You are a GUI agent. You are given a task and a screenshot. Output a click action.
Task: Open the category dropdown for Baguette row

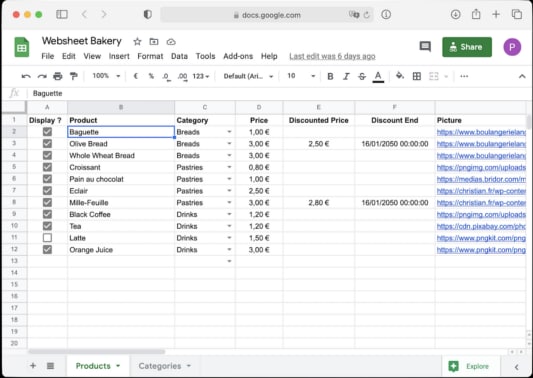(x=229, y=132)
